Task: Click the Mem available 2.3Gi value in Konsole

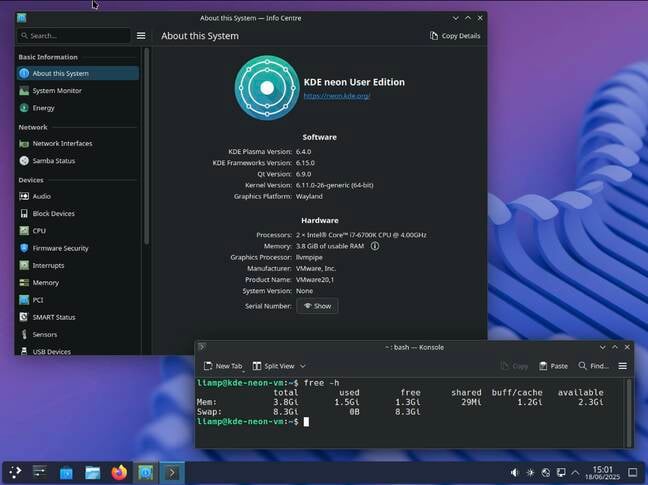Action: pos(591,402)
